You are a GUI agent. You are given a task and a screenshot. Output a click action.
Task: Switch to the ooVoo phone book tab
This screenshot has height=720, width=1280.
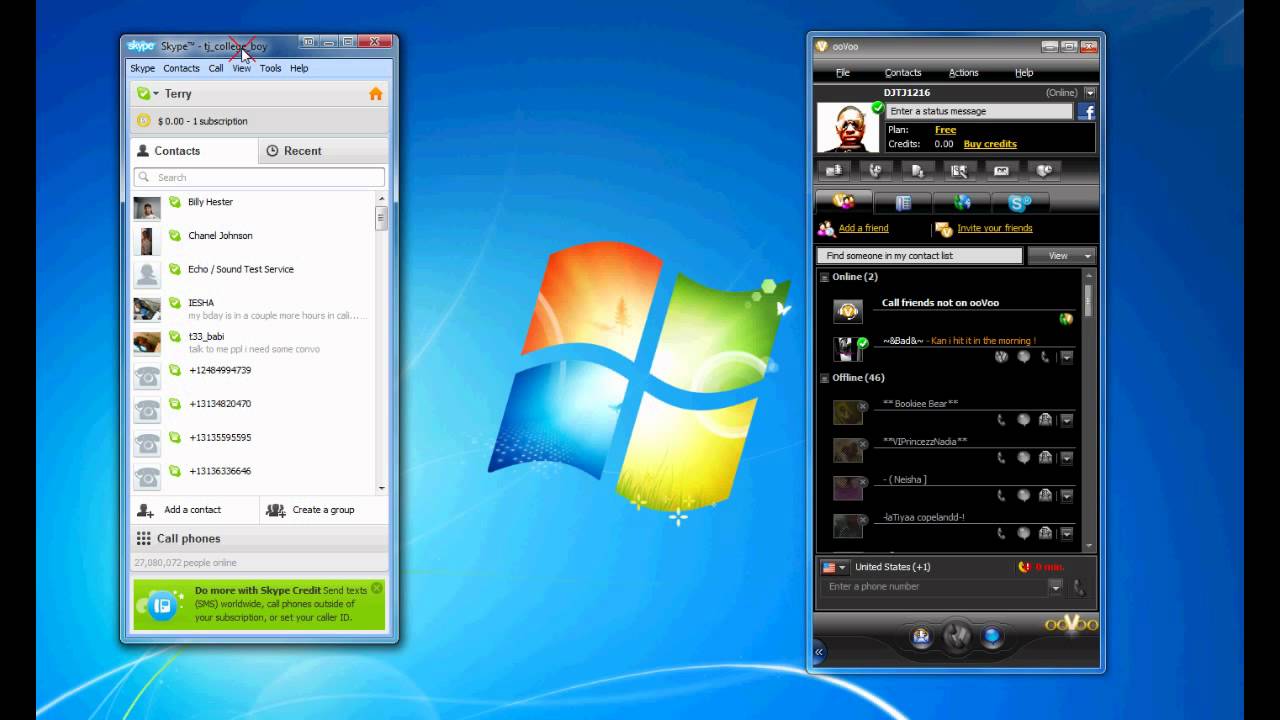tap(903, 203)
